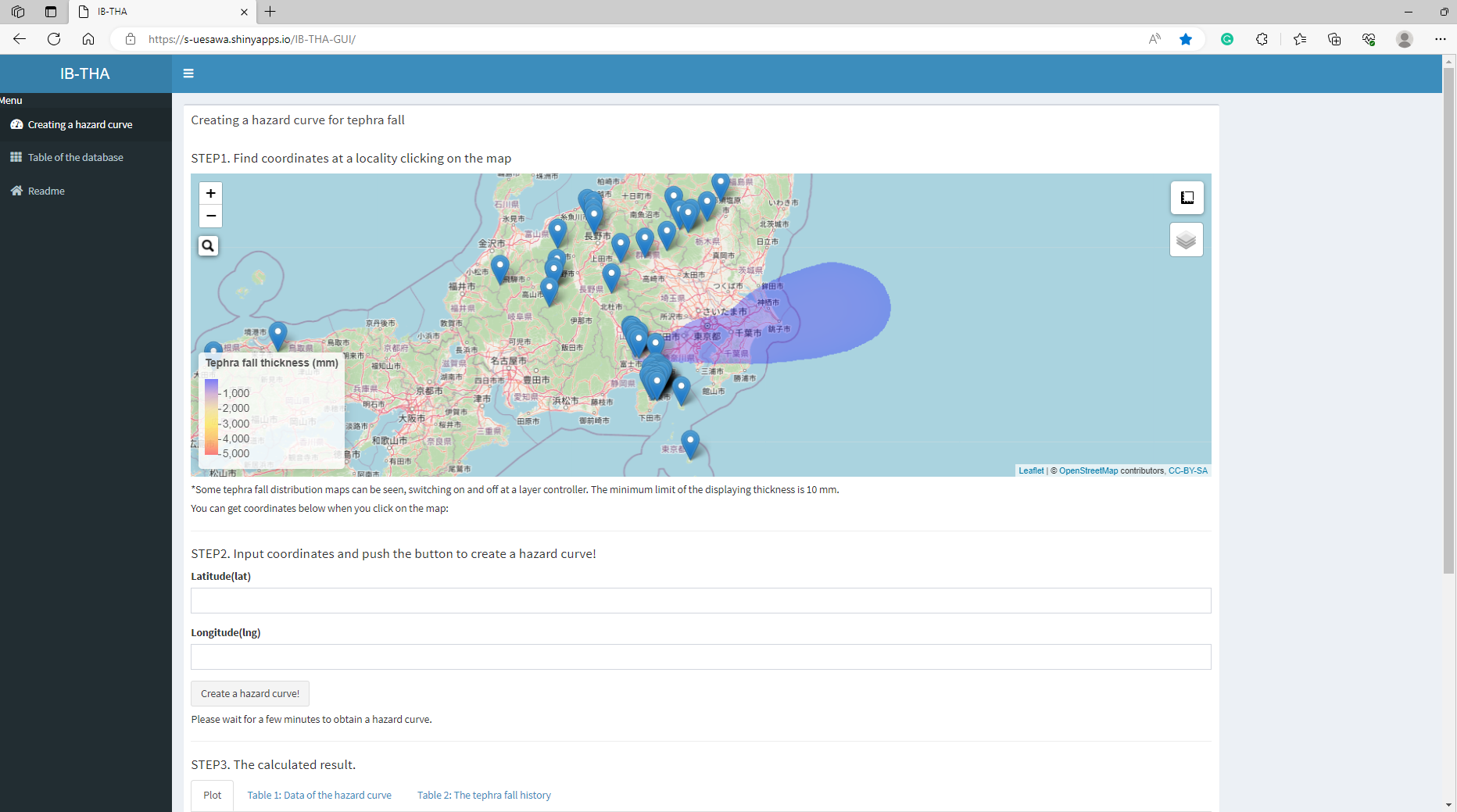The height and width of the screenshot is (812, 1457).
Task: Click the page lock icon in address bar
Action: [130, 38]
